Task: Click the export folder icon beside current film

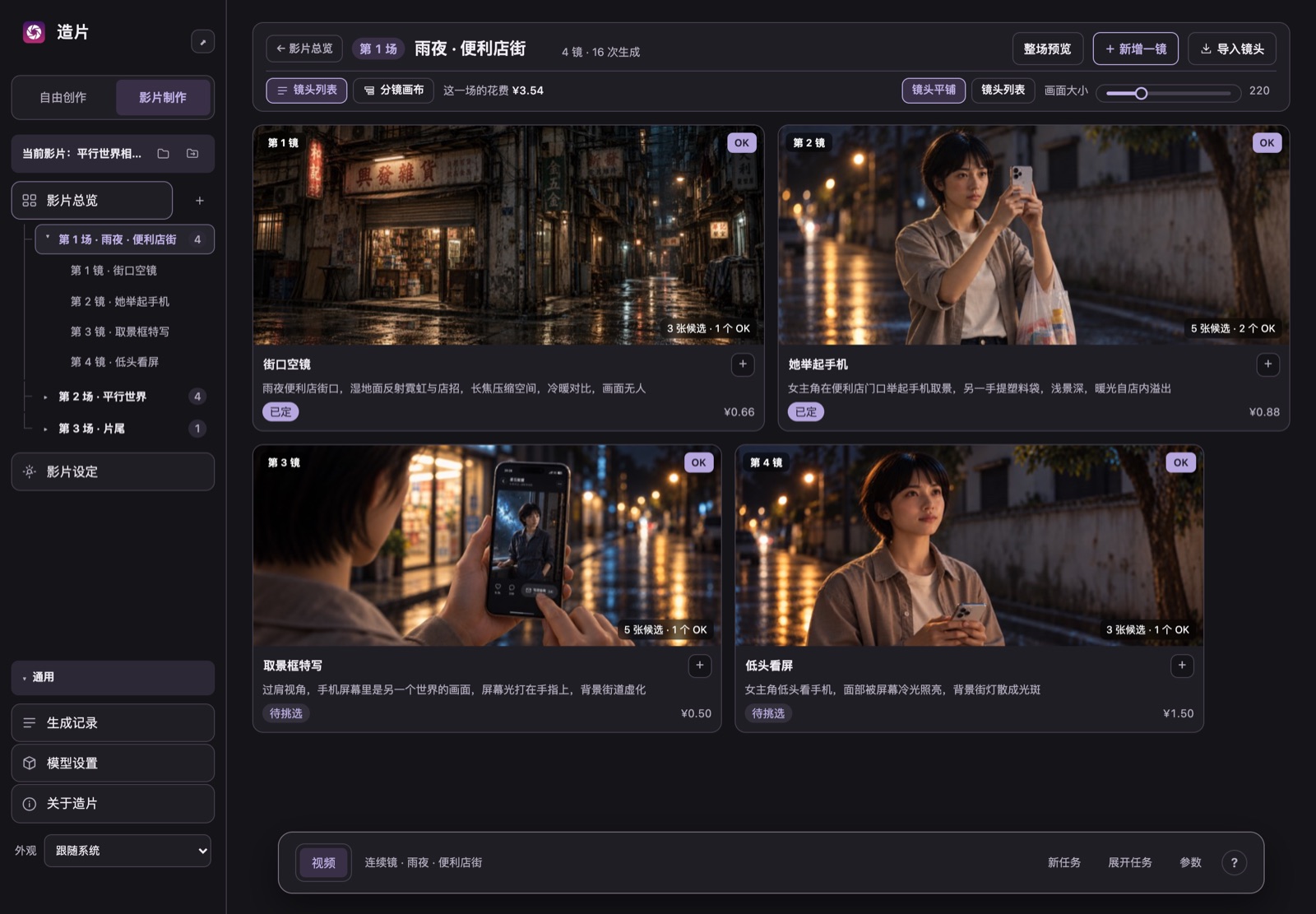Action: (192, 154)
